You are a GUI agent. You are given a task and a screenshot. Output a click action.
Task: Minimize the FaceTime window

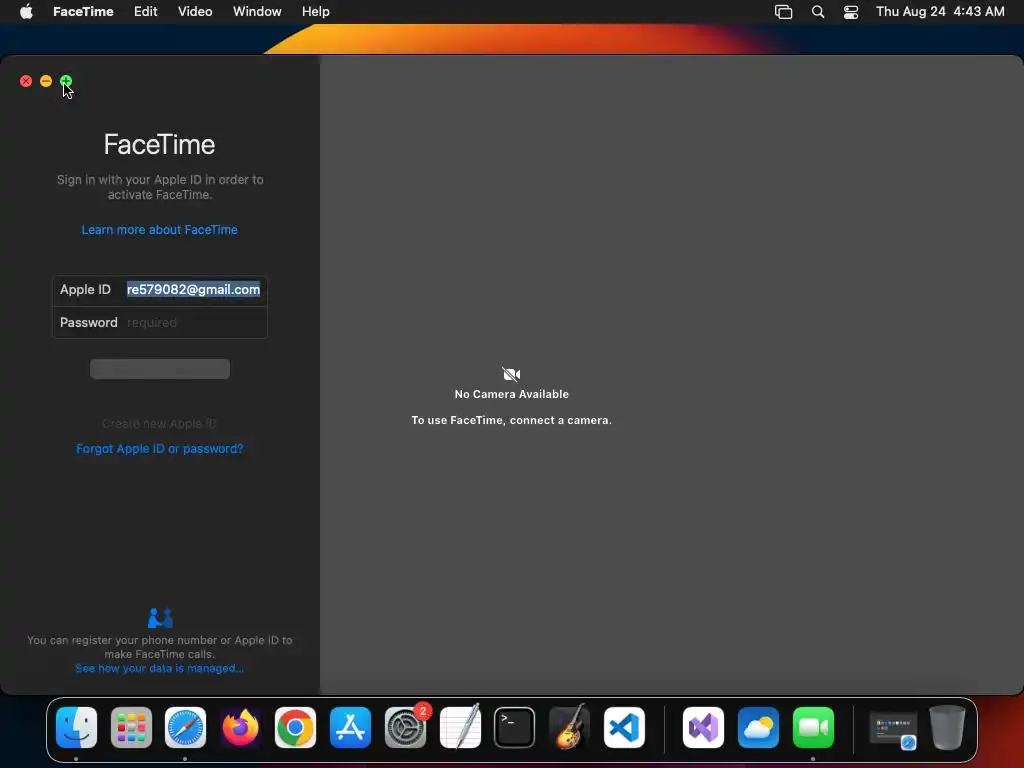(46, 81)
